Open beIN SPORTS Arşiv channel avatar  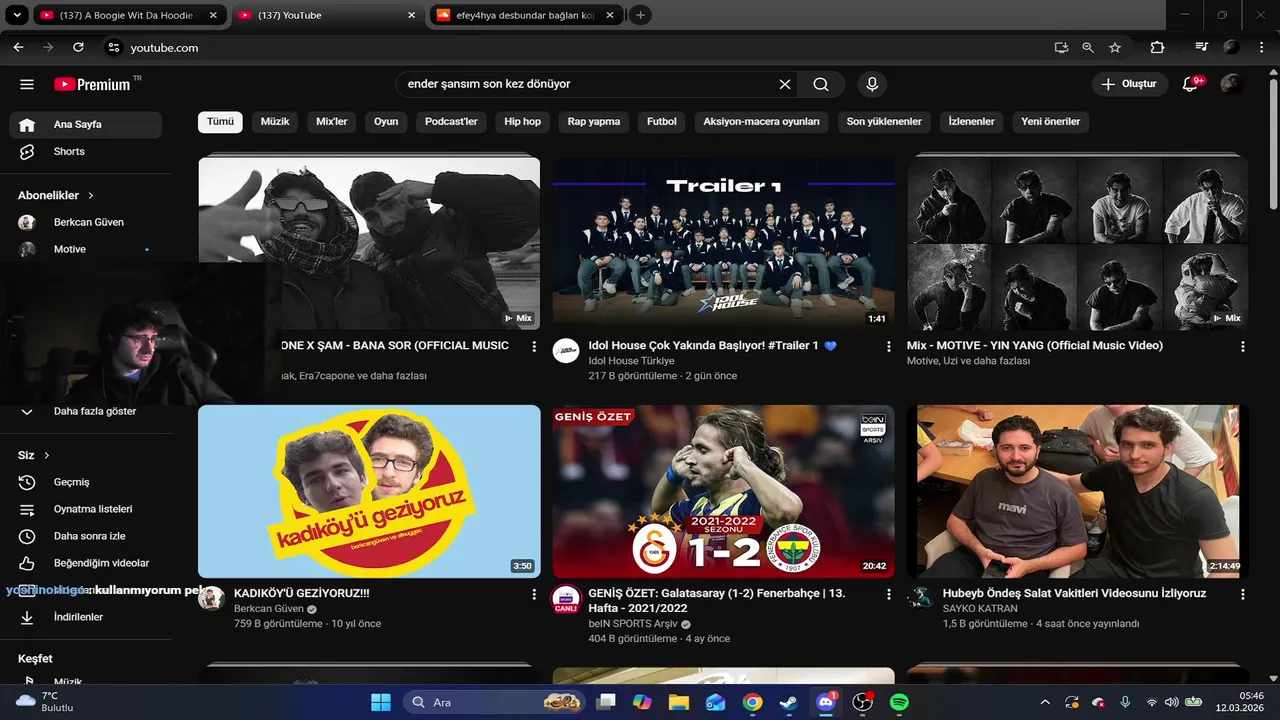point(566,598)
